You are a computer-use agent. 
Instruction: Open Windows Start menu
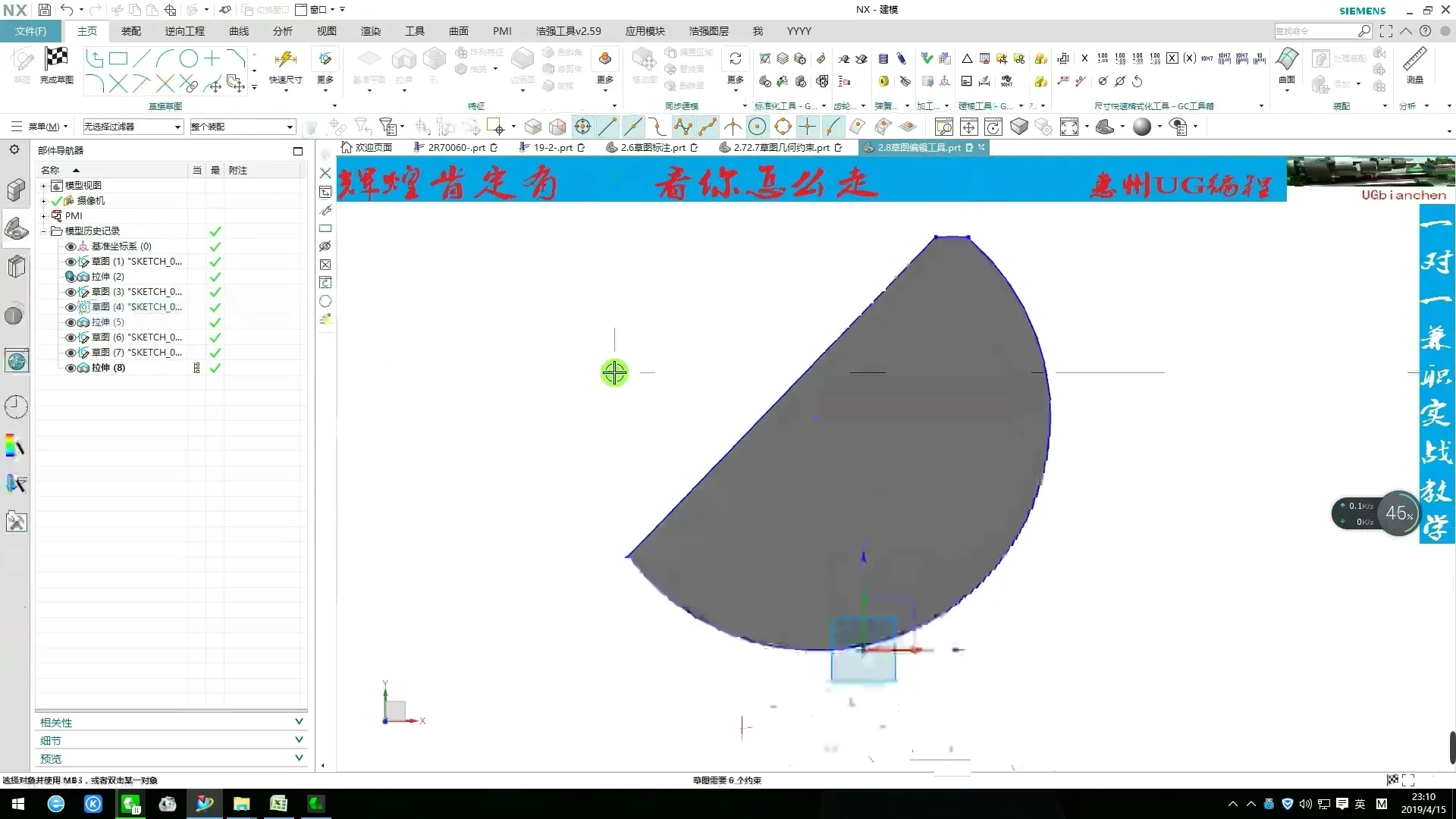[18, 804]
